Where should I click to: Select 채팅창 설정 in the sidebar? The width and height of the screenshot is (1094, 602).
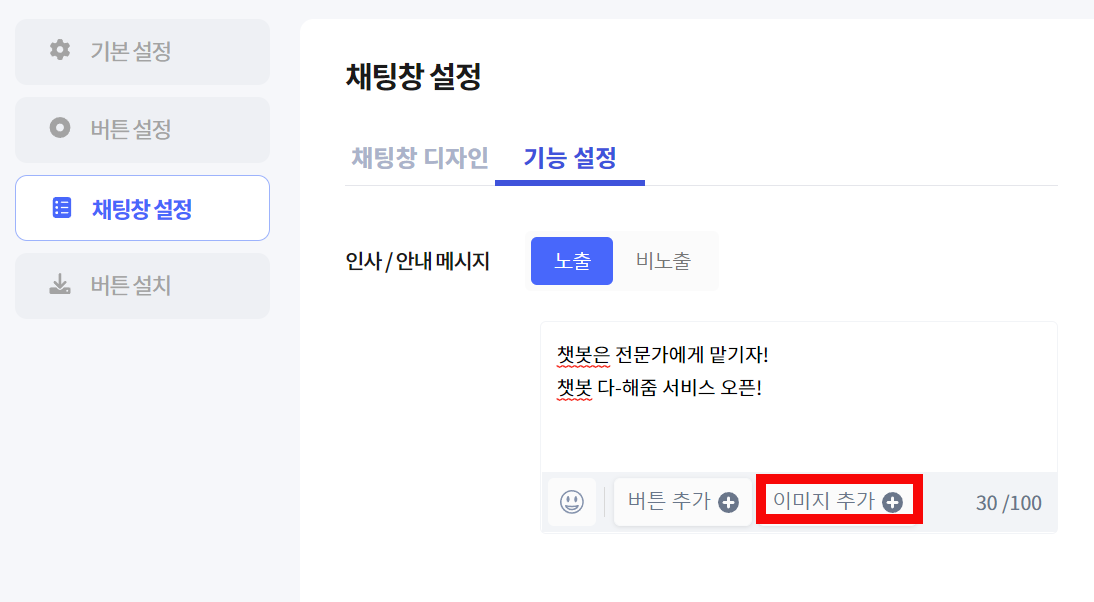pos(142,208)
